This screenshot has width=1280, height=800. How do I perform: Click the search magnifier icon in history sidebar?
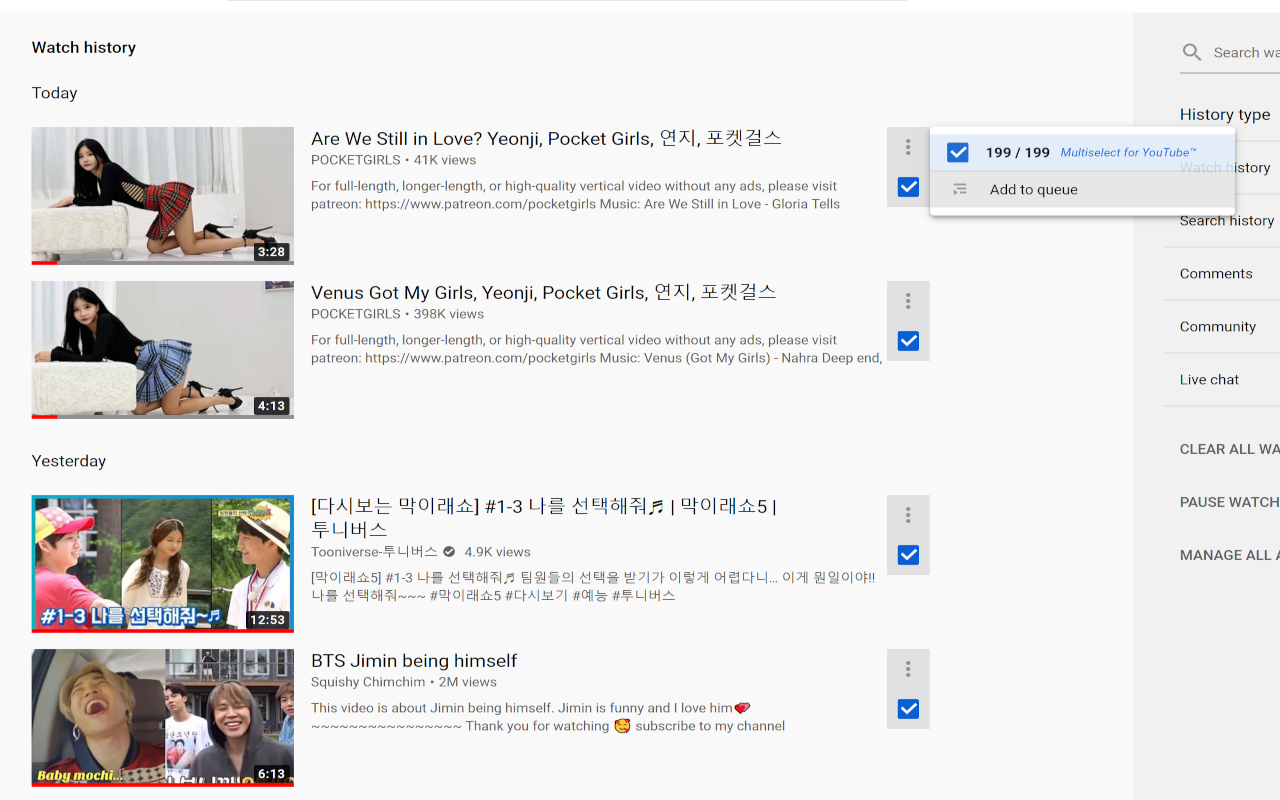1192,53
